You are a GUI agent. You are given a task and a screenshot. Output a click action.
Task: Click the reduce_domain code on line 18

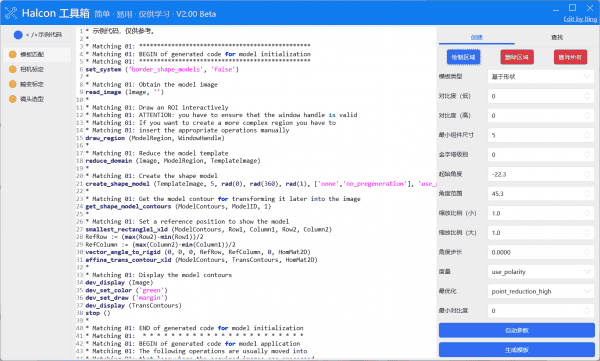(173, 161)
